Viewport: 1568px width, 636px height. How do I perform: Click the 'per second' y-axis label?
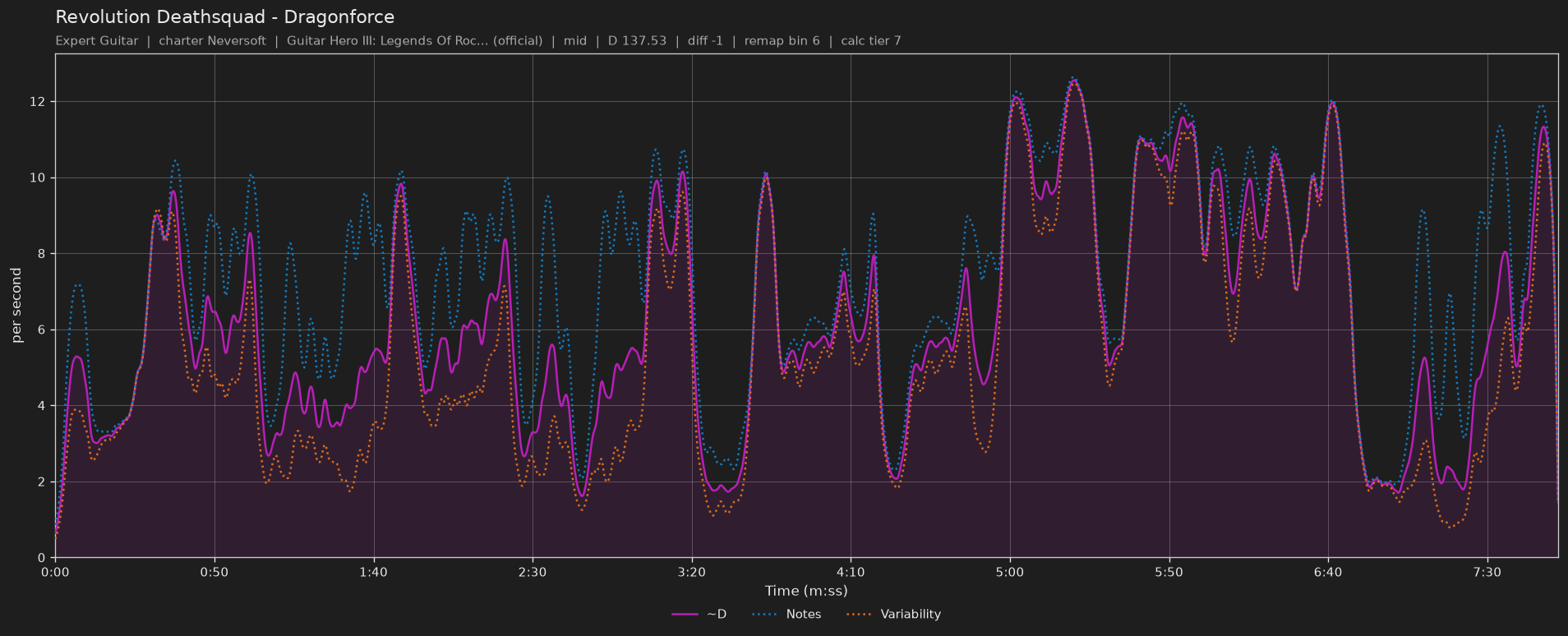tap(16, 306)
